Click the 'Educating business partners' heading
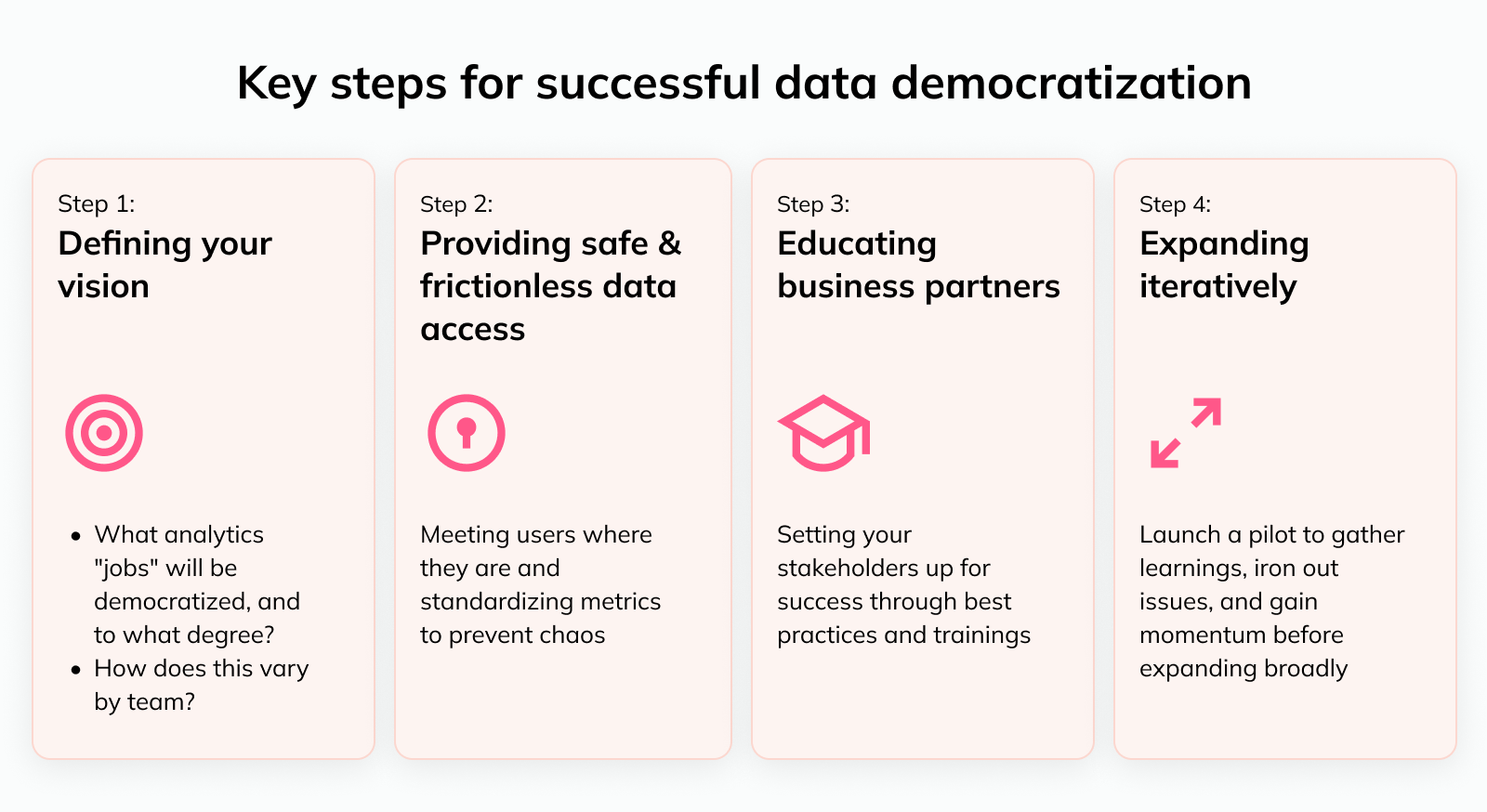 click(x=918, y=265)
